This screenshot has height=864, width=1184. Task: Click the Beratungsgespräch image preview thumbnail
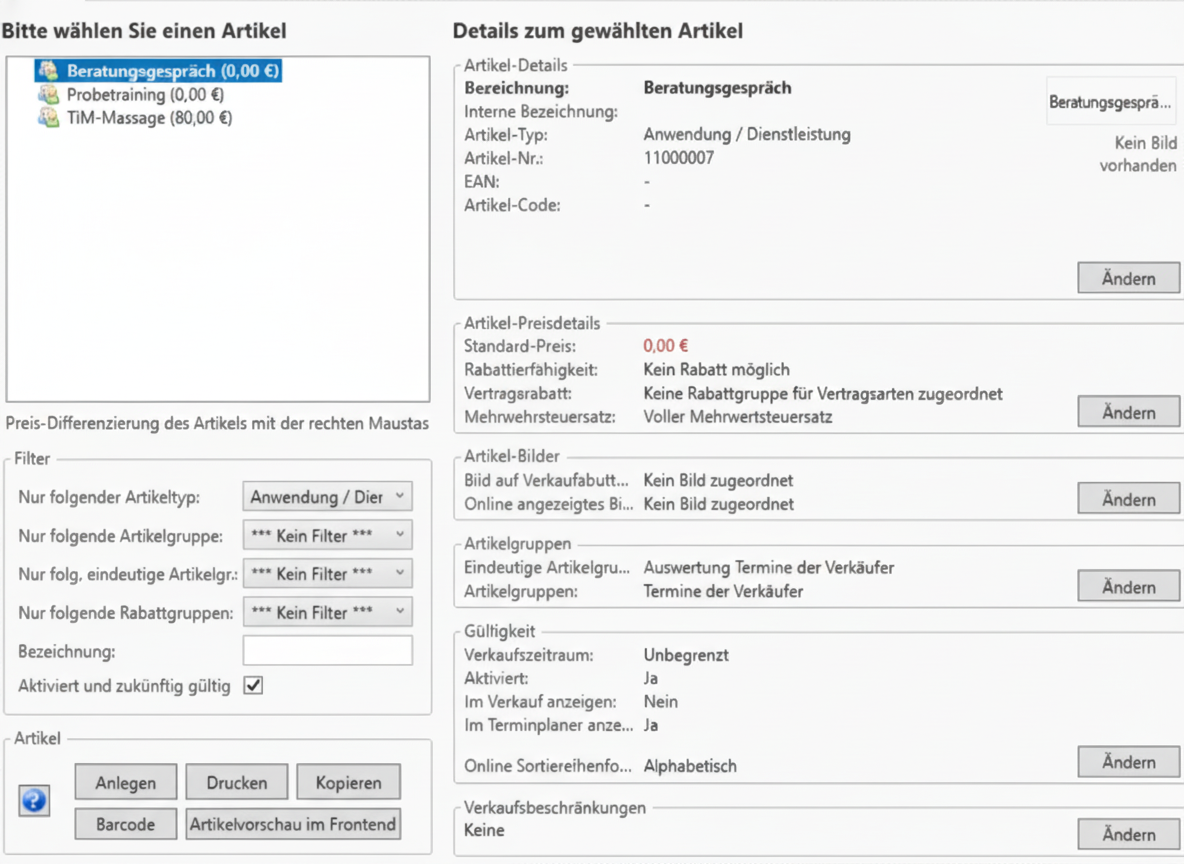pos(1110,102)
